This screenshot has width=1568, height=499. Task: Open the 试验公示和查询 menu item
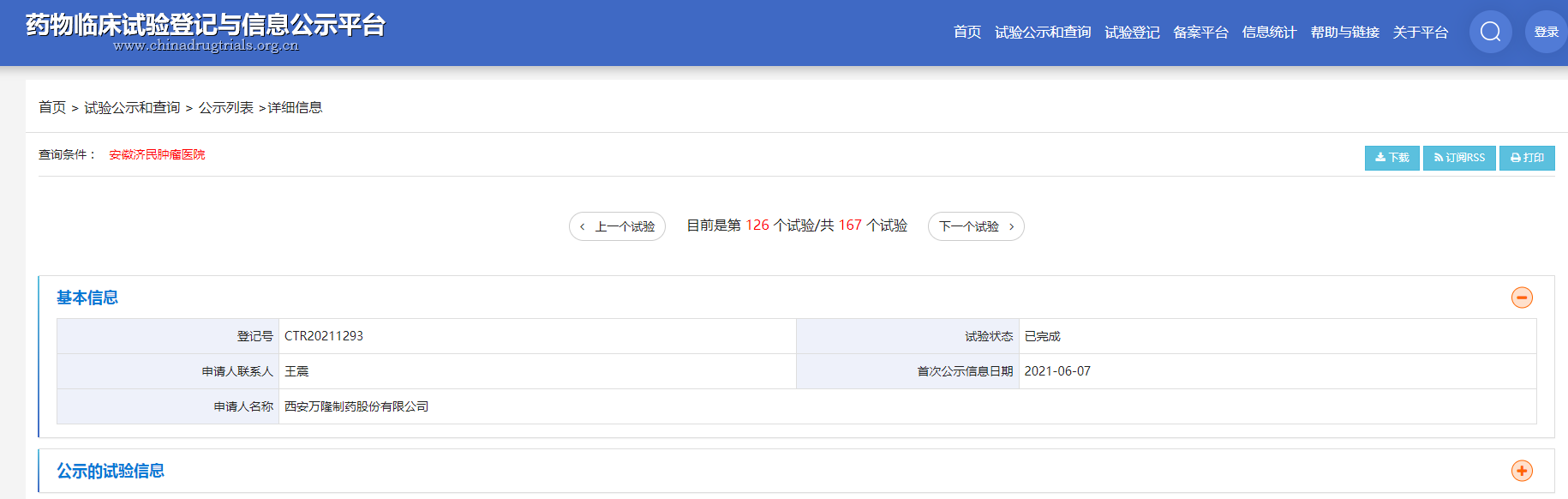click(x=1043, y=33)
